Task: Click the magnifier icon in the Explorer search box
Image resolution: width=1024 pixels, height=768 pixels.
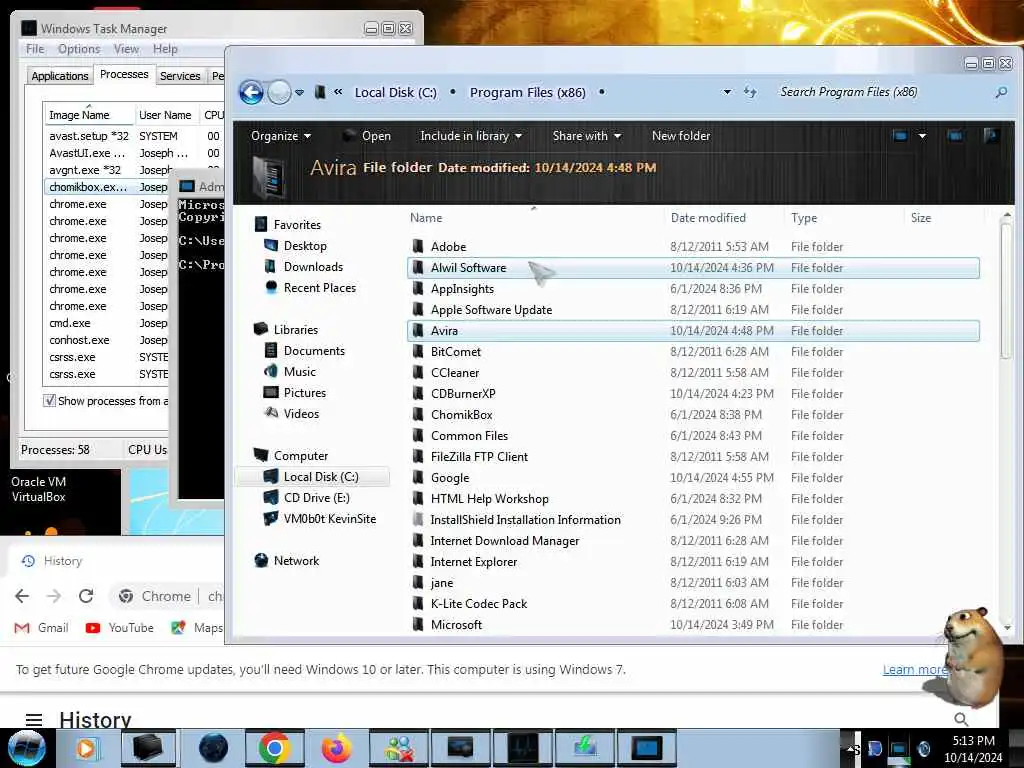Action: tap(1001, 93)
